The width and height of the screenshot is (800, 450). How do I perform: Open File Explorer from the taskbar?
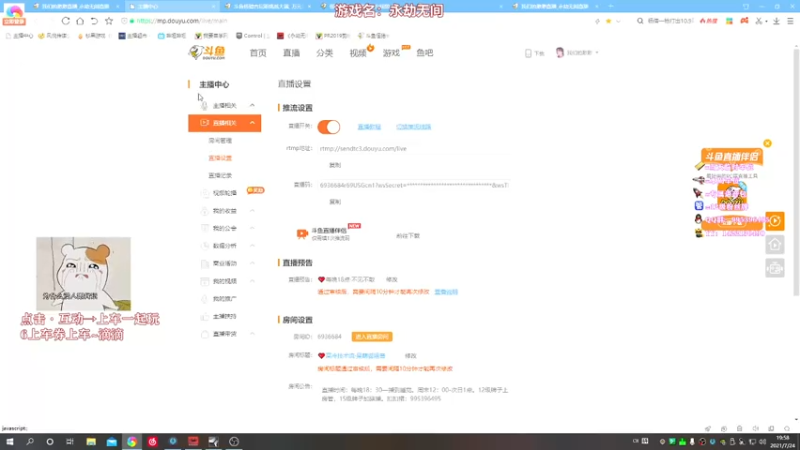point(91,441)
